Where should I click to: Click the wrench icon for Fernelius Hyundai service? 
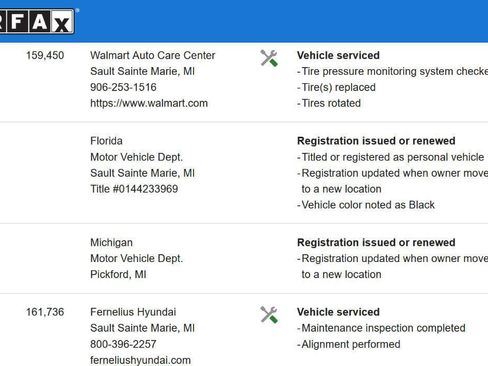pos(269,315)
